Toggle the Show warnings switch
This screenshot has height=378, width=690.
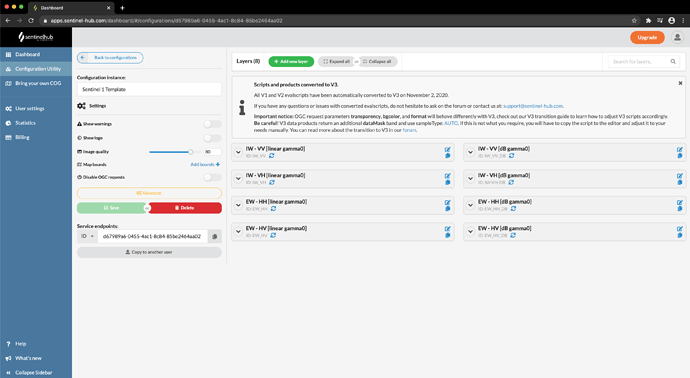click(212, 124)
